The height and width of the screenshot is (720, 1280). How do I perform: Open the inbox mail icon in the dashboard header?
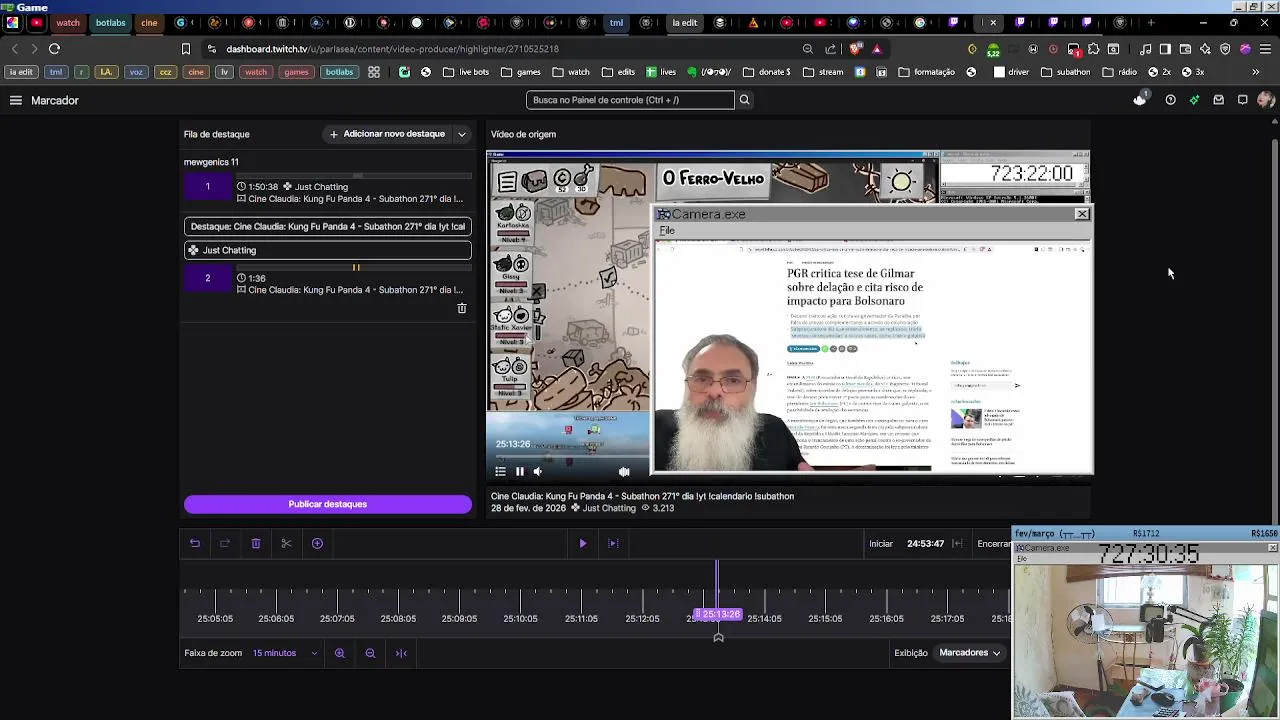click(1218, 100)
